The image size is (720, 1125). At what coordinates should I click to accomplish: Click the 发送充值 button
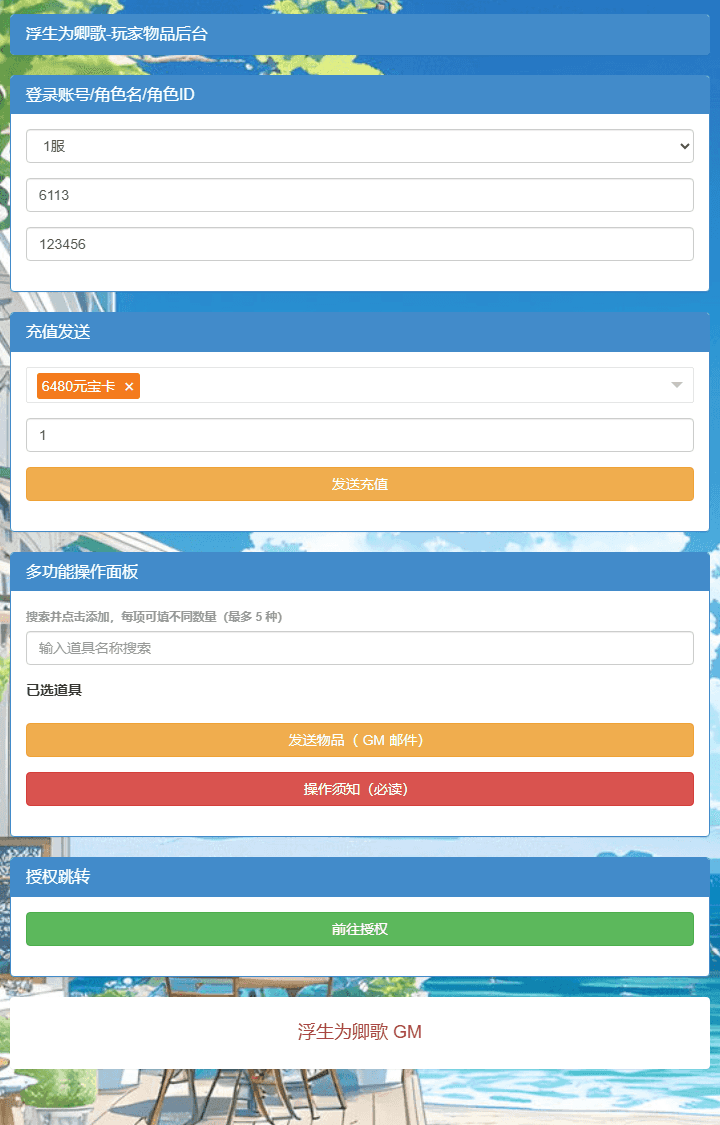(359, 484)
